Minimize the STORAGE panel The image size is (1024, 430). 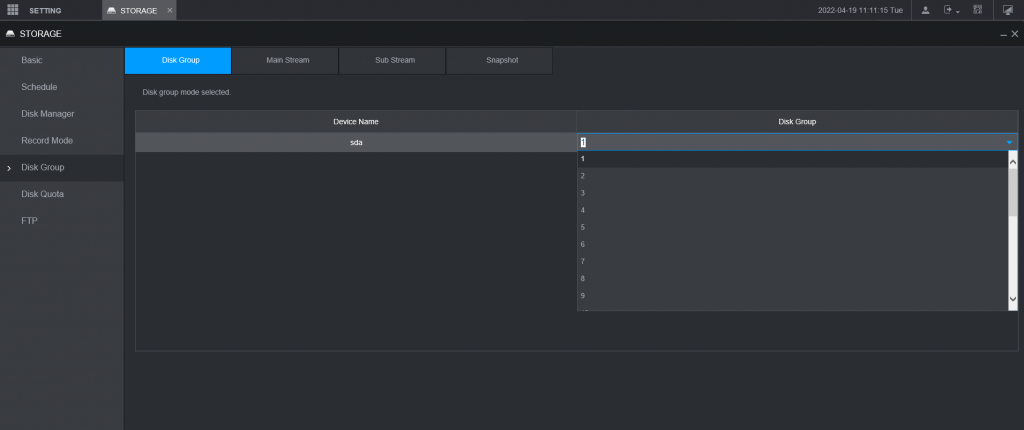tap(1003, 34)
